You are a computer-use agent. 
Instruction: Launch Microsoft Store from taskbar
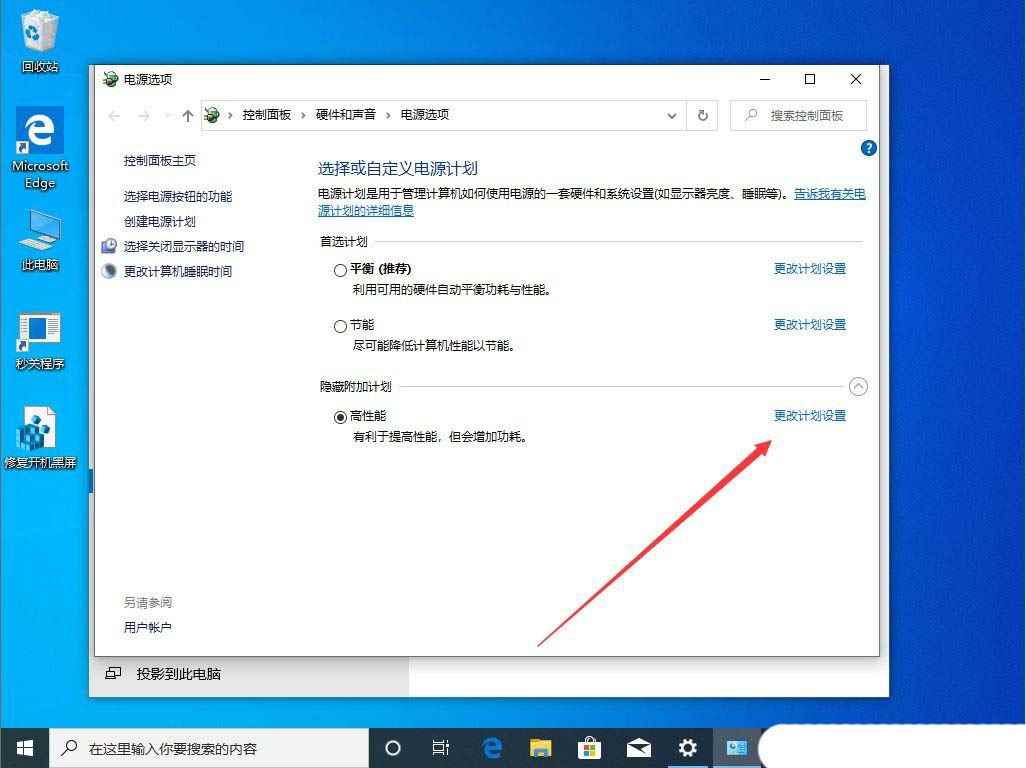coord(589,748)
